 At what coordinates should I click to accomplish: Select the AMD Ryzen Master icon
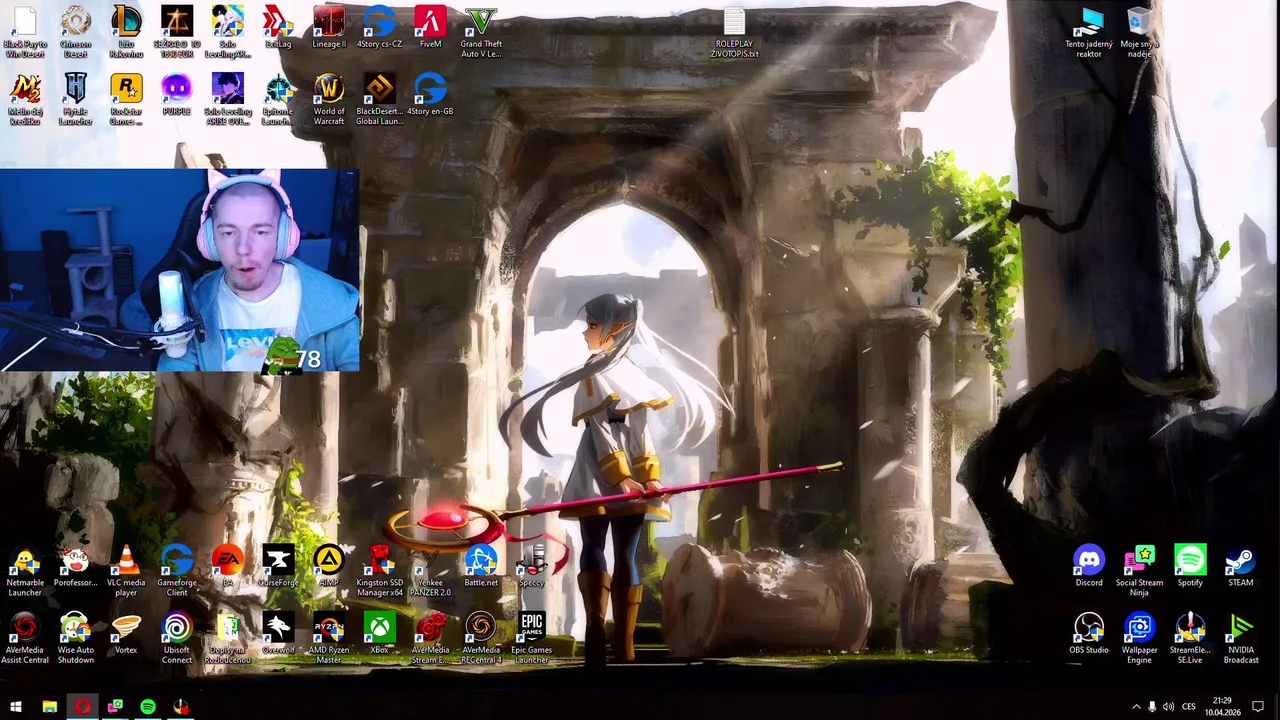tap(329, 638)
